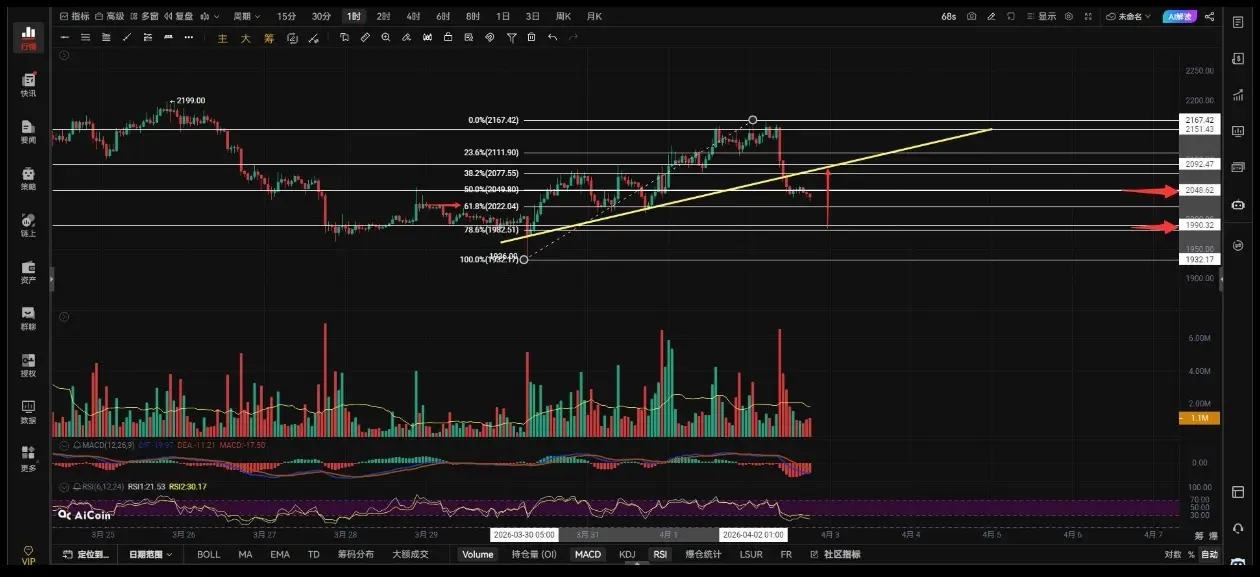1260x577 pixels.
Task: Click the 指标 indicators button
Action: point(74,16)
